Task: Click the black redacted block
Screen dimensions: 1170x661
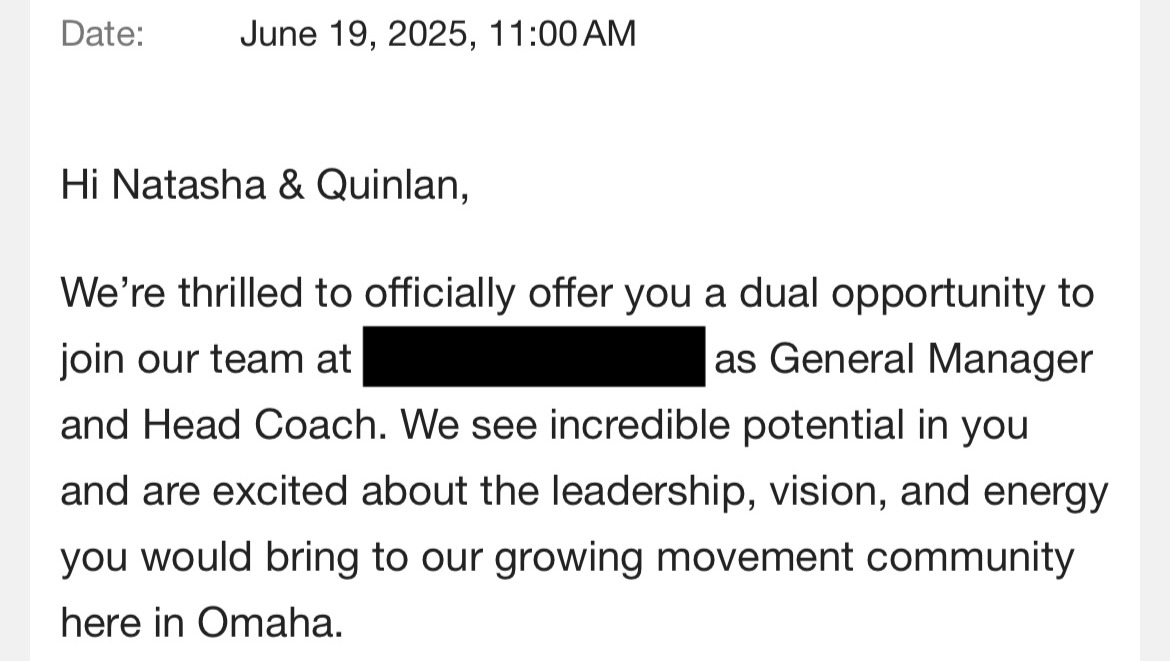Action: pyautogui.click(x=533, y=357)
